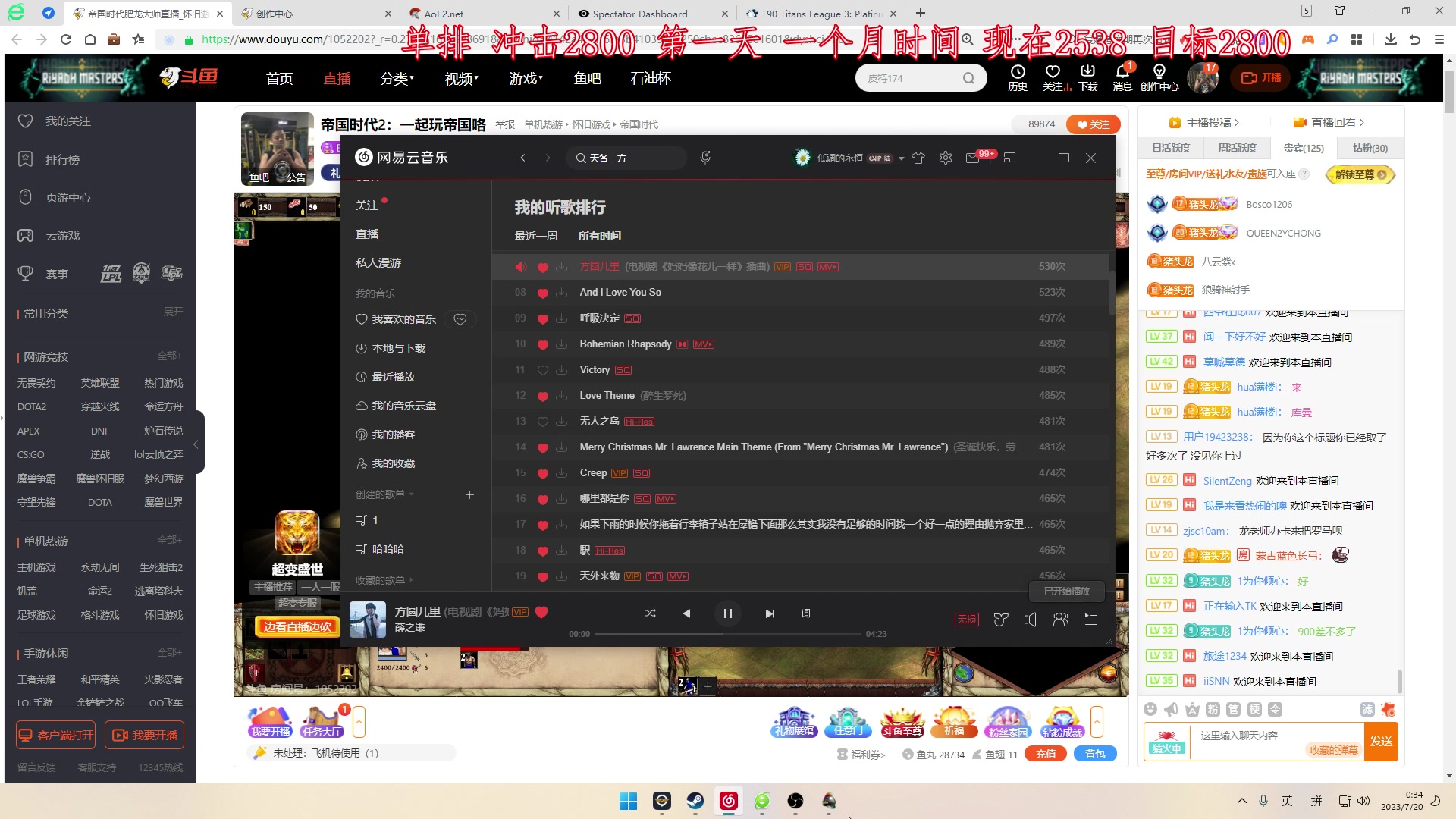Switch to 最近一周 listening ranking tab

535,236
